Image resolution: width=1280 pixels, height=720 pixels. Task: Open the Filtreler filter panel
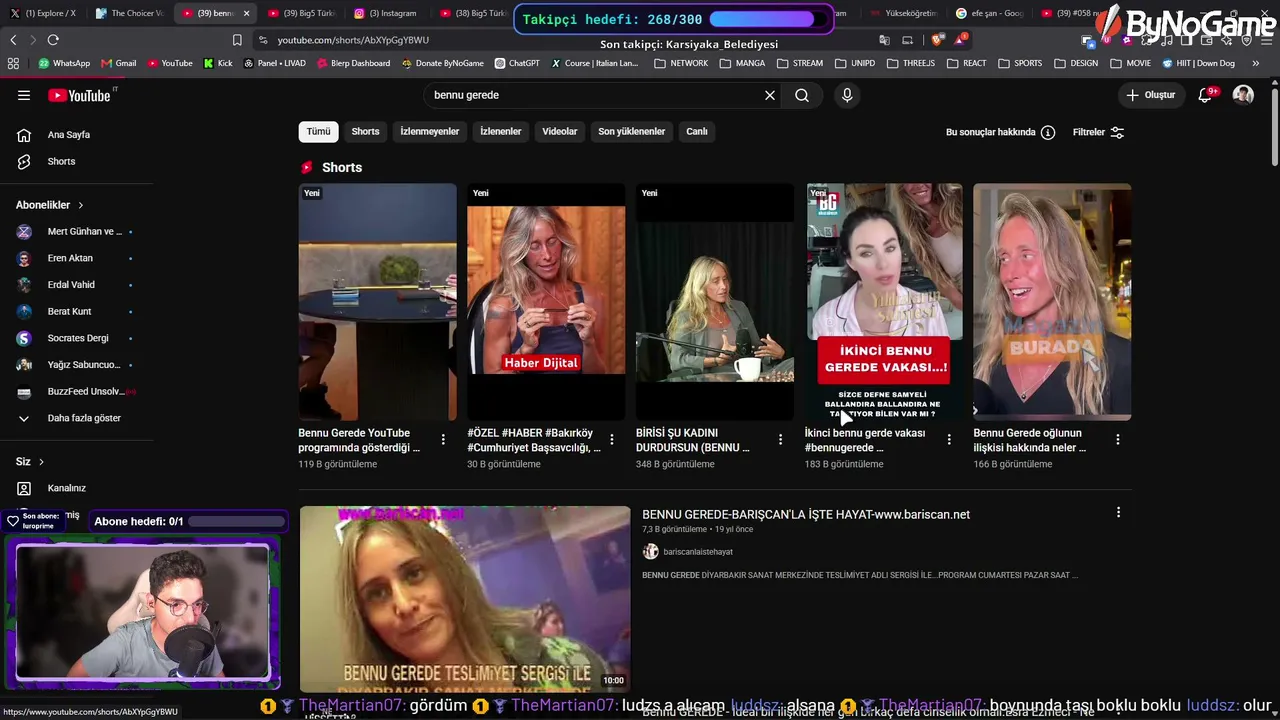pos(1098,132)
